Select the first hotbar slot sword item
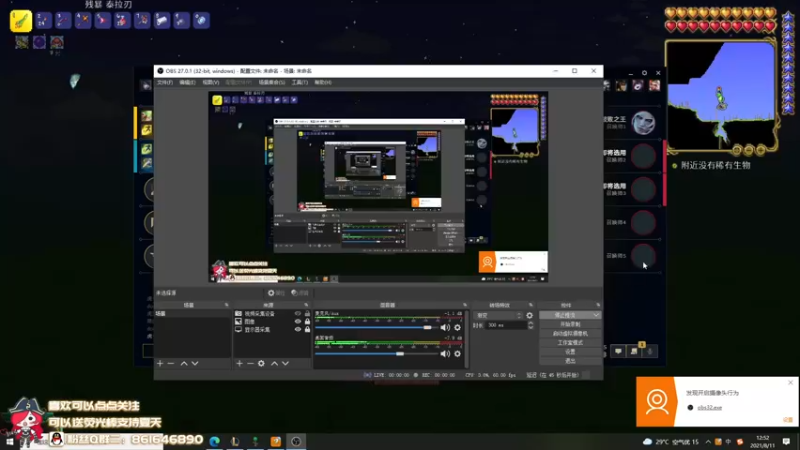The width and height of the screenshot is (800, 450). [21, 21]
